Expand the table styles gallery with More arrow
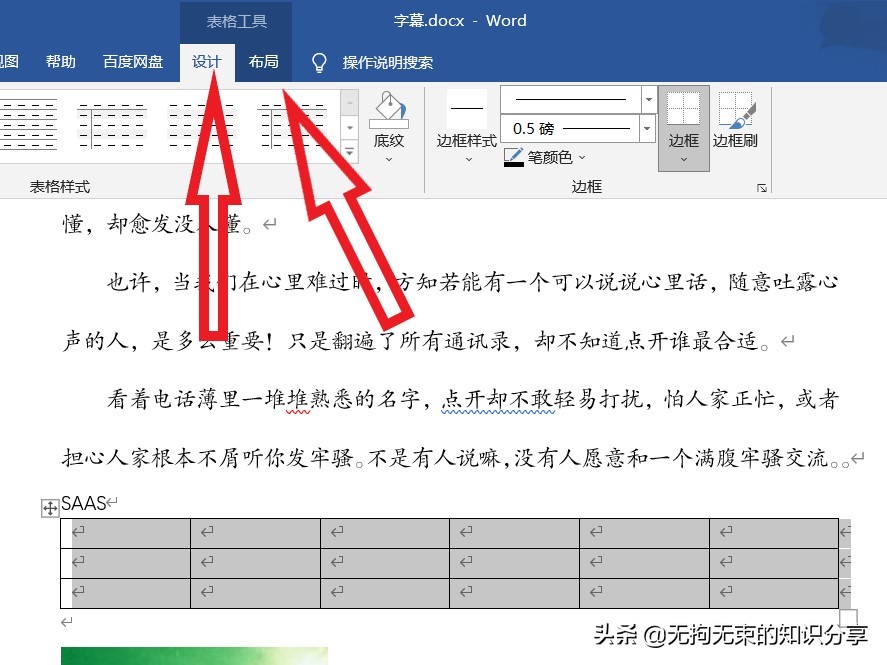The height and width of the screenshot is (665, 887). coord(349,152)
